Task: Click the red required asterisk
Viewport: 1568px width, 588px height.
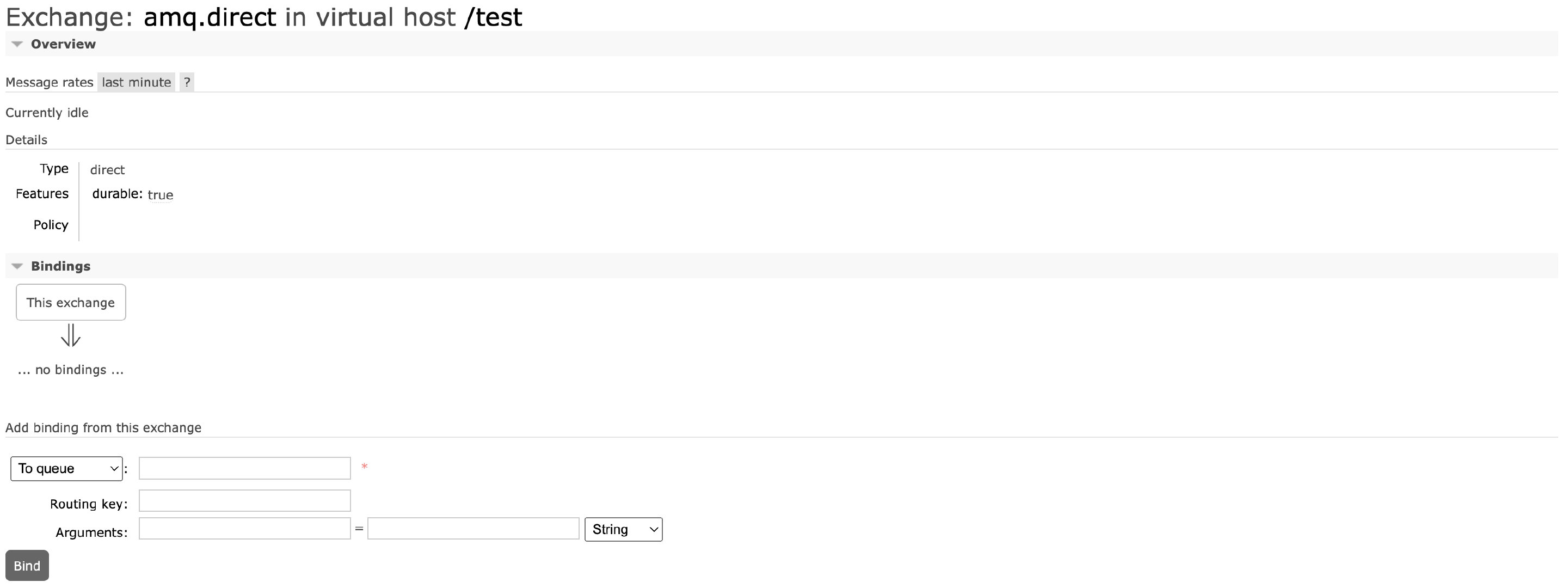Action: pos(365,467)
